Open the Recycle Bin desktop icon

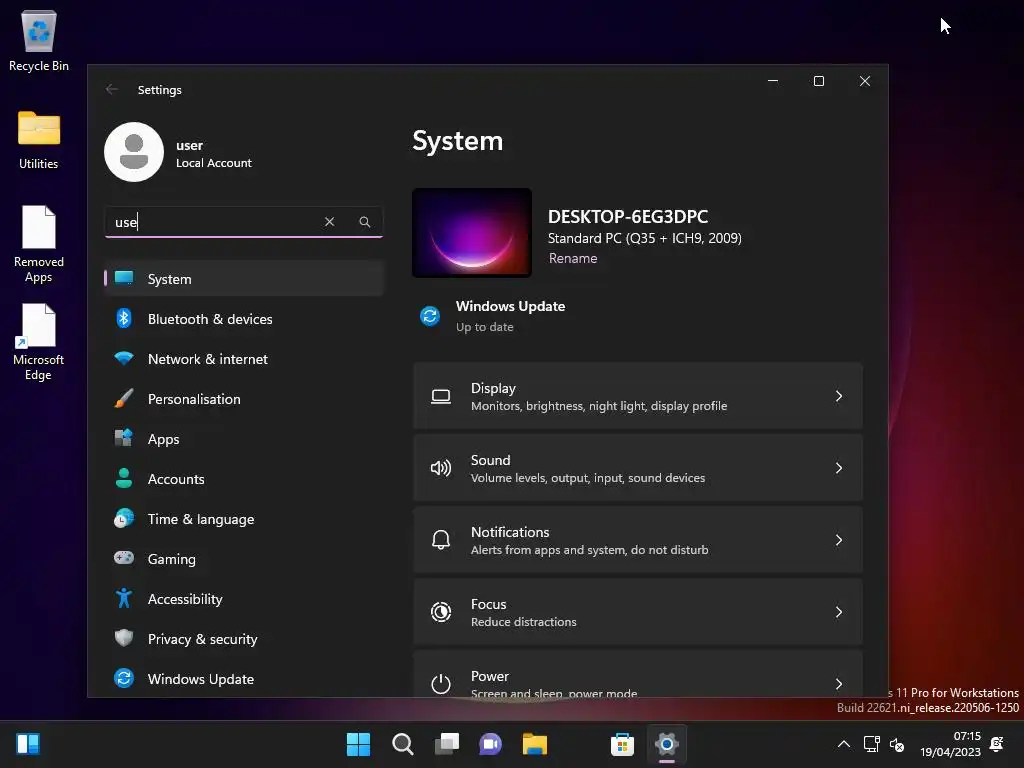pyautogui.click(x=39, y=40)
